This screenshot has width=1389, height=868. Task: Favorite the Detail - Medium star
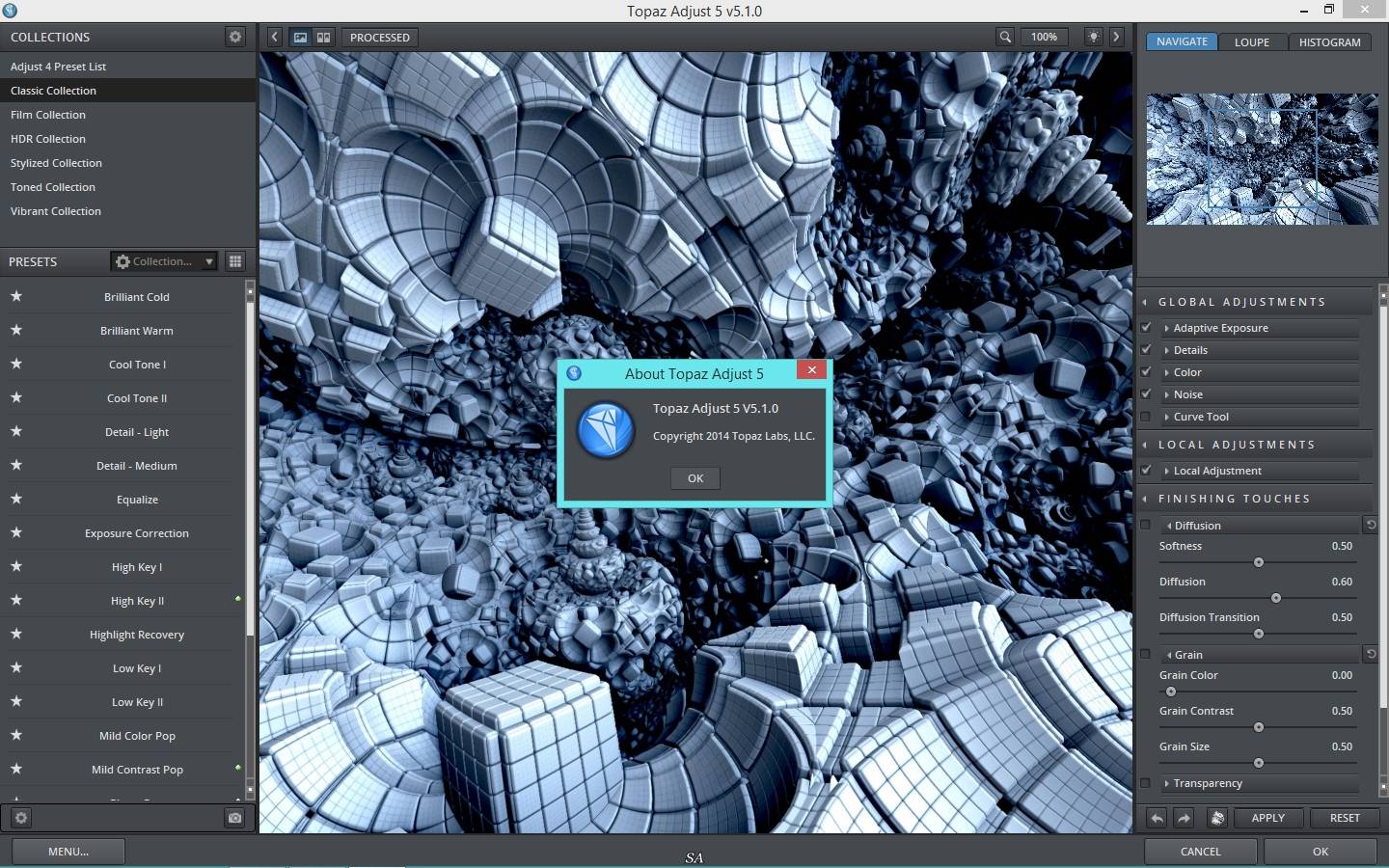point(16,465)
